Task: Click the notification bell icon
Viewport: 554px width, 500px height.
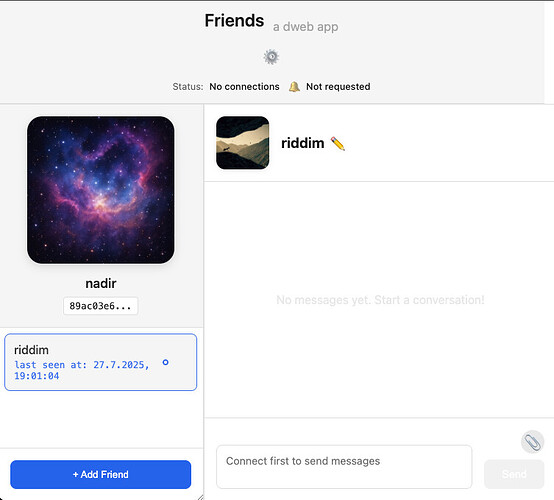Action: click(x=294, y=87)
